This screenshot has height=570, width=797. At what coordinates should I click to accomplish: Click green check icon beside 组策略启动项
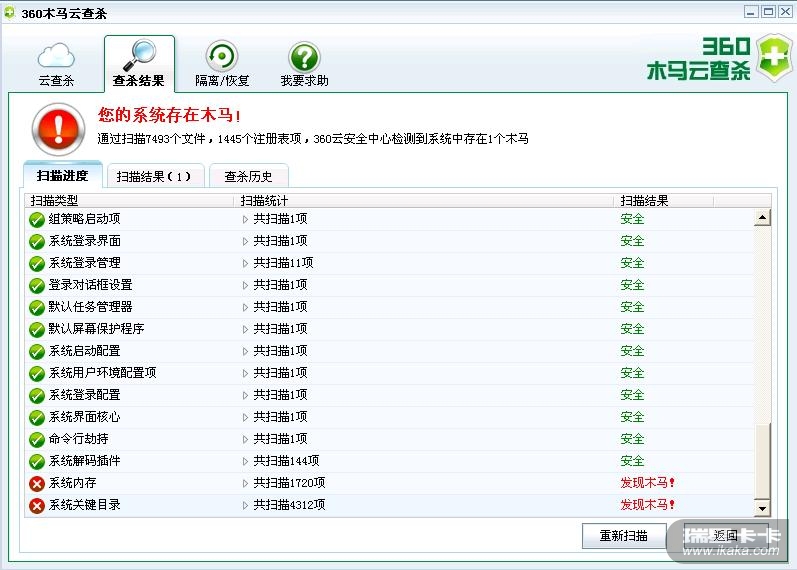point(37,220)
